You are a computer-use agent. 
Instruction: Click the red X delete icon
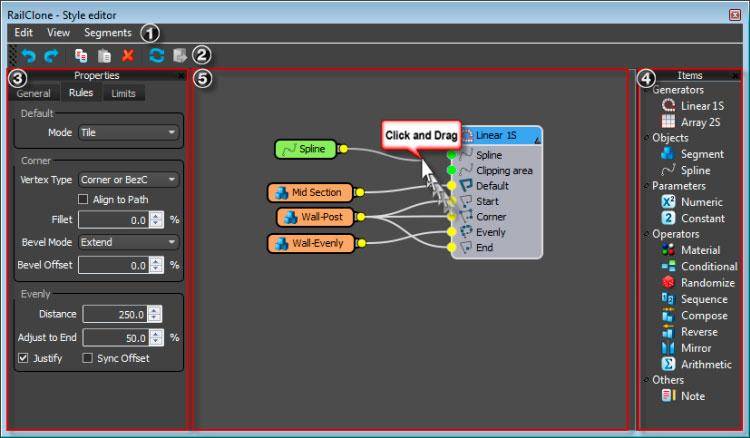coord(127,55)
